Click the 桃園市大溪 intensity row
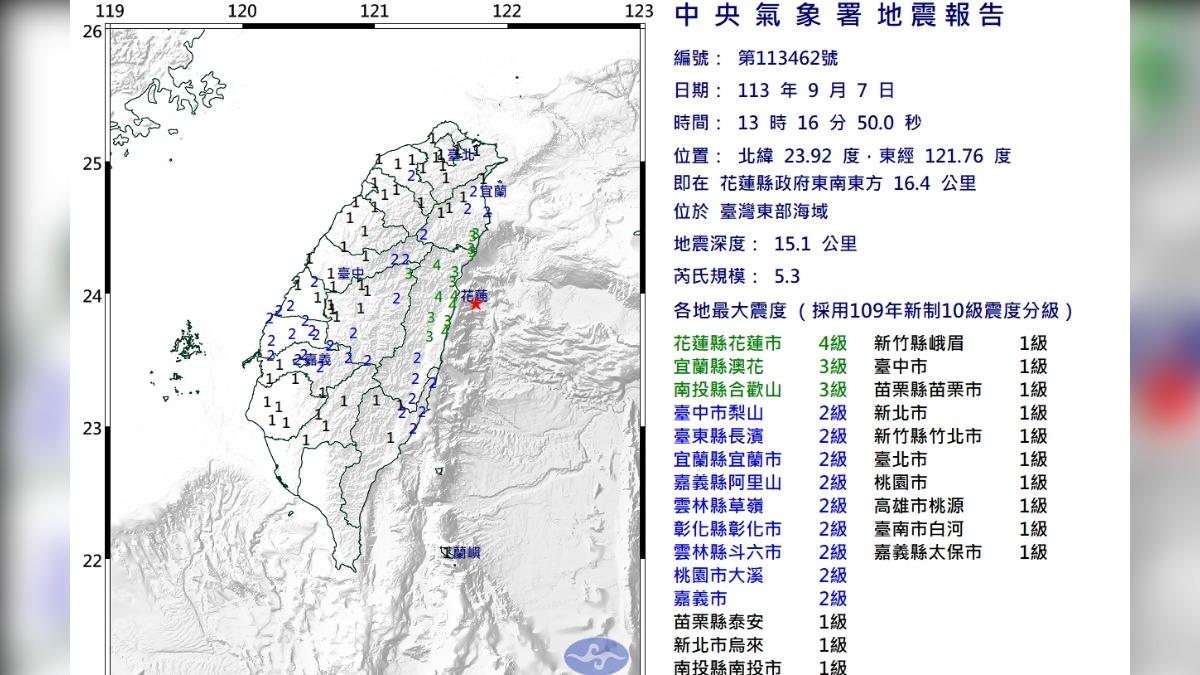Image resolution: width=1200 pixels, height=675 pixels. coord(761,575)
